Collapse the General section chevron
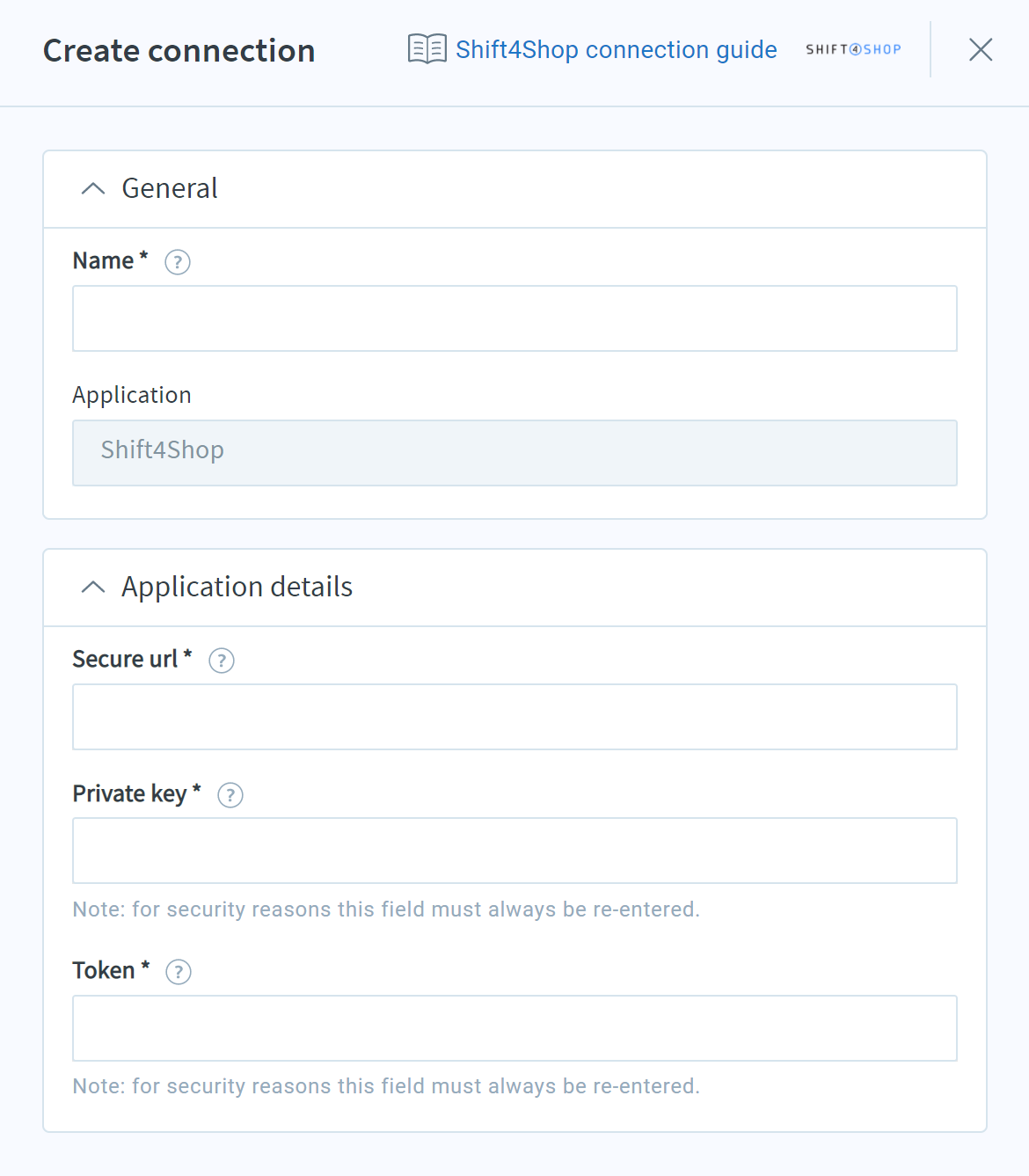The image size is (1029, 1176). point(93,188)
